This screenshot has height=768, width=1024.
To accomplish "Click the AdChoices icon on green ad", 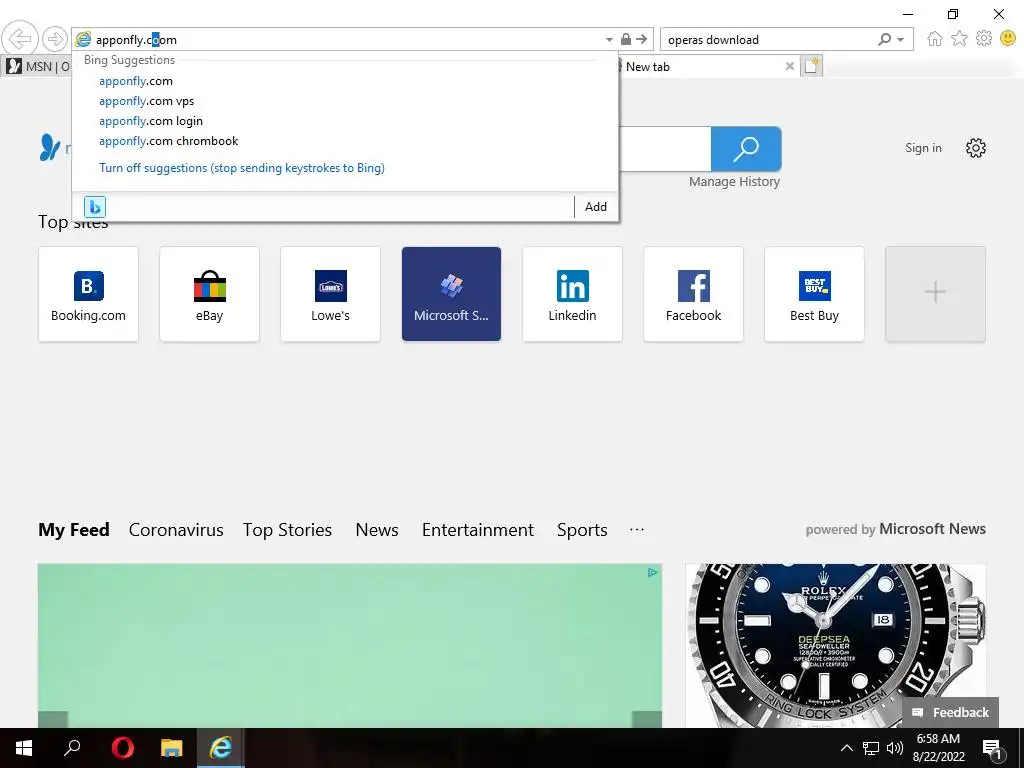I will click(652, 573).
